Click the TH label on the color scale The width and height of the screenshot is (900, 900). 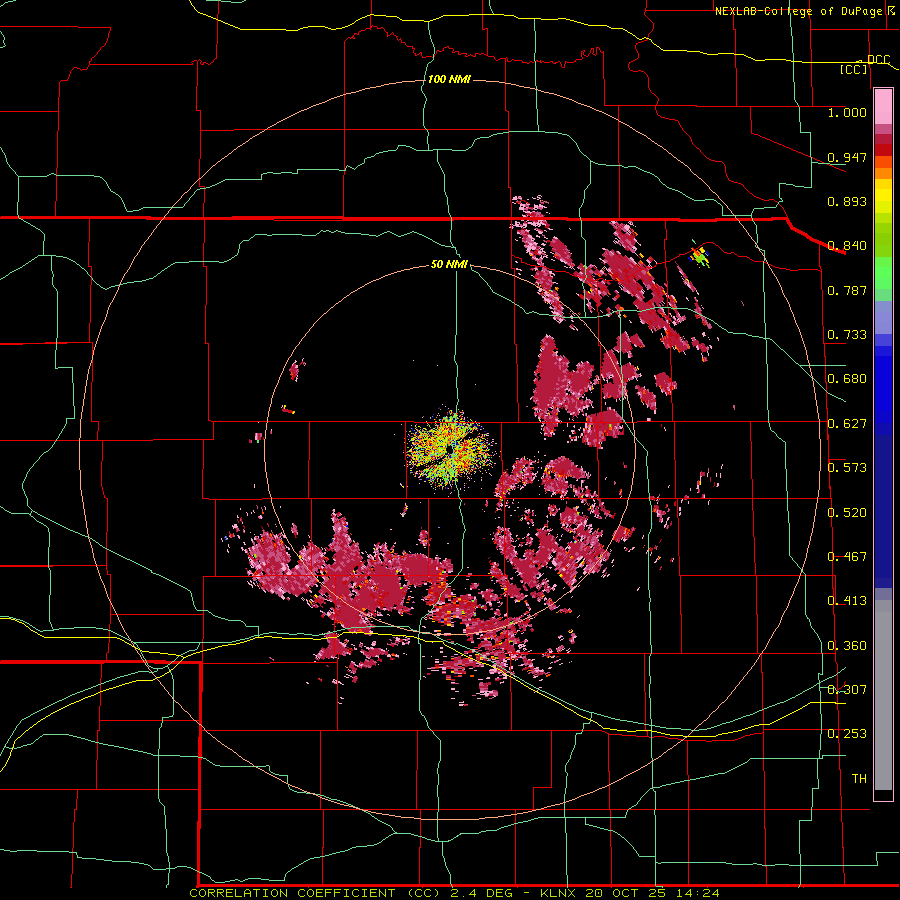tap(859, 779)
